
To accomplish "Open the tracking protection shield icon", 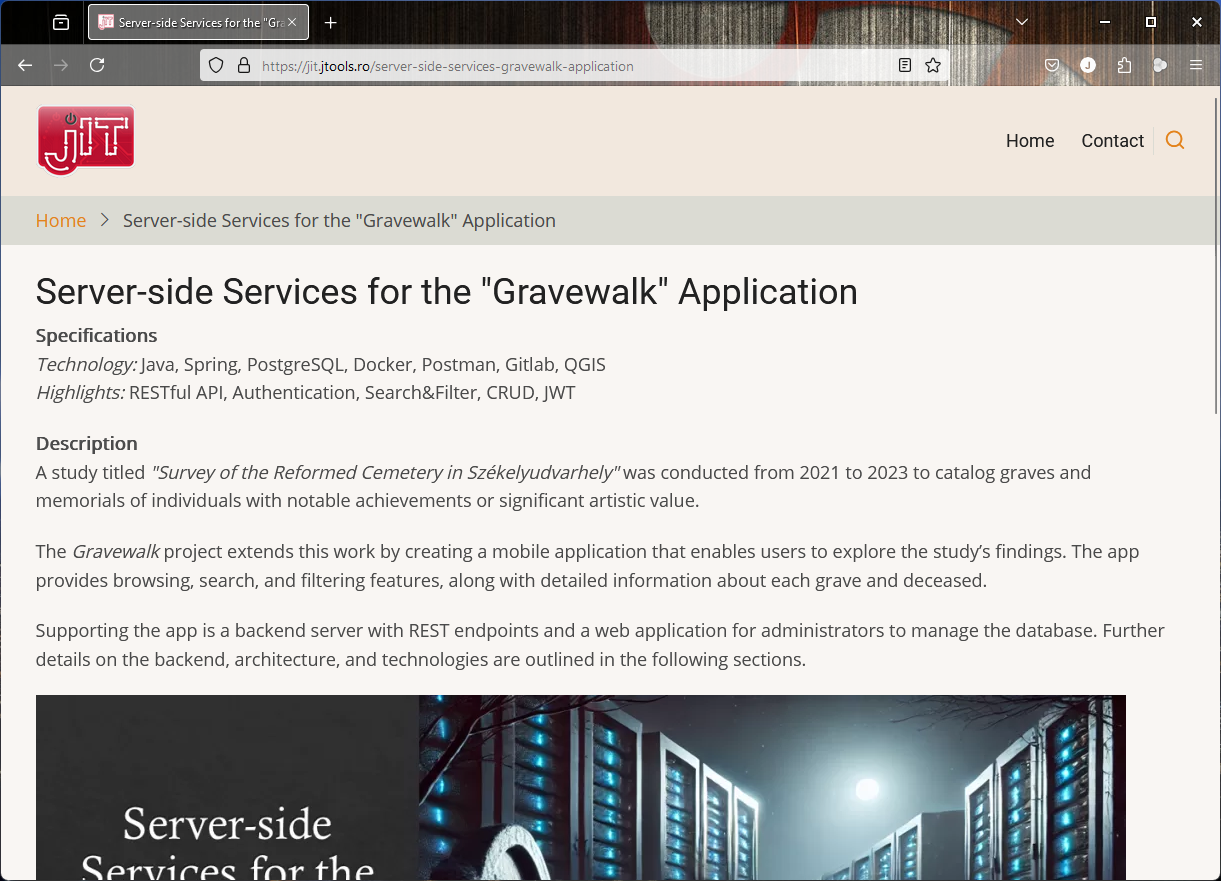I will click(x=216, y=66).
